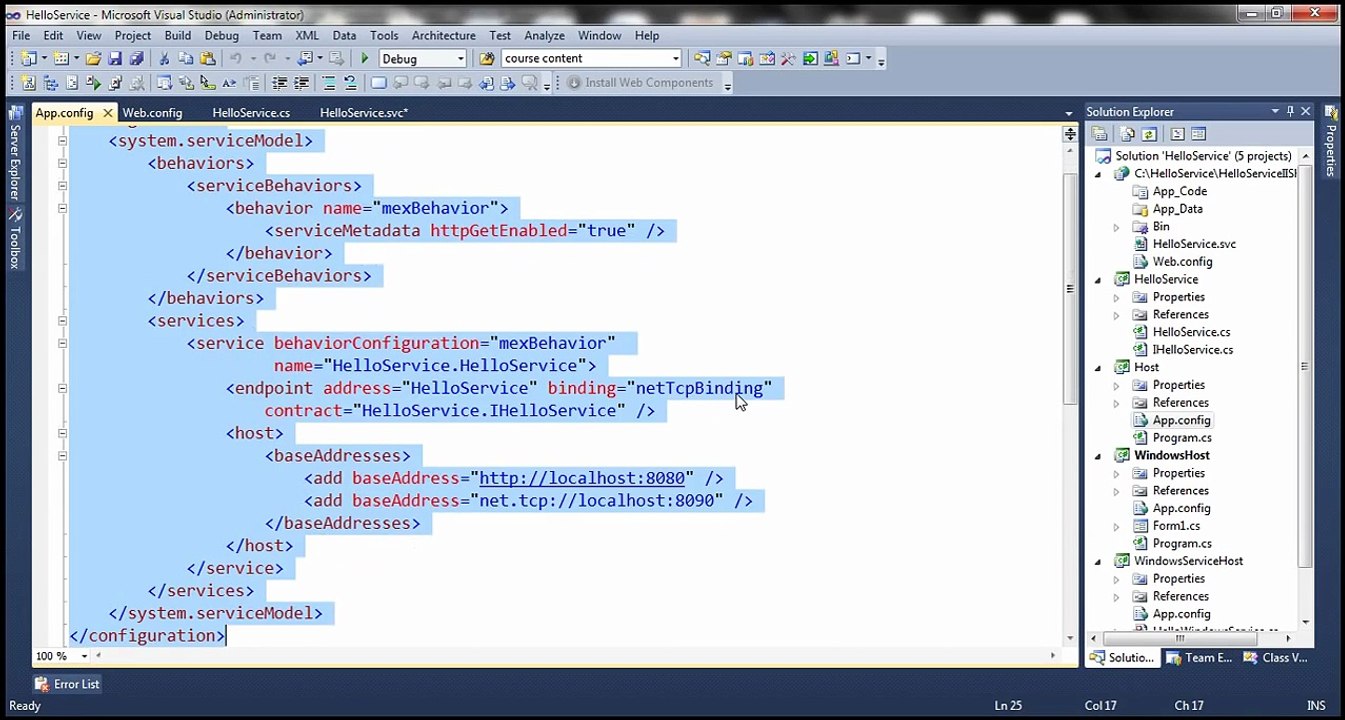The width and height of the screenshot is (1345, 720).
Task: Open the course content find combo box
Action: point(592,59)
